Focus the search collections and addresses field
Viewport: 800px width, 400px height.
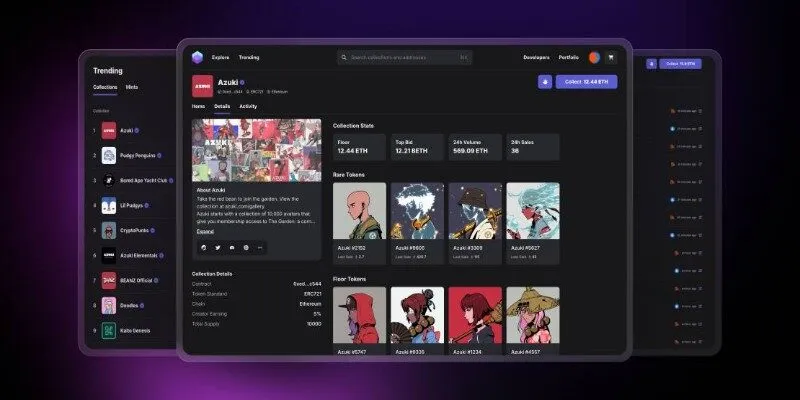[404, 58]
